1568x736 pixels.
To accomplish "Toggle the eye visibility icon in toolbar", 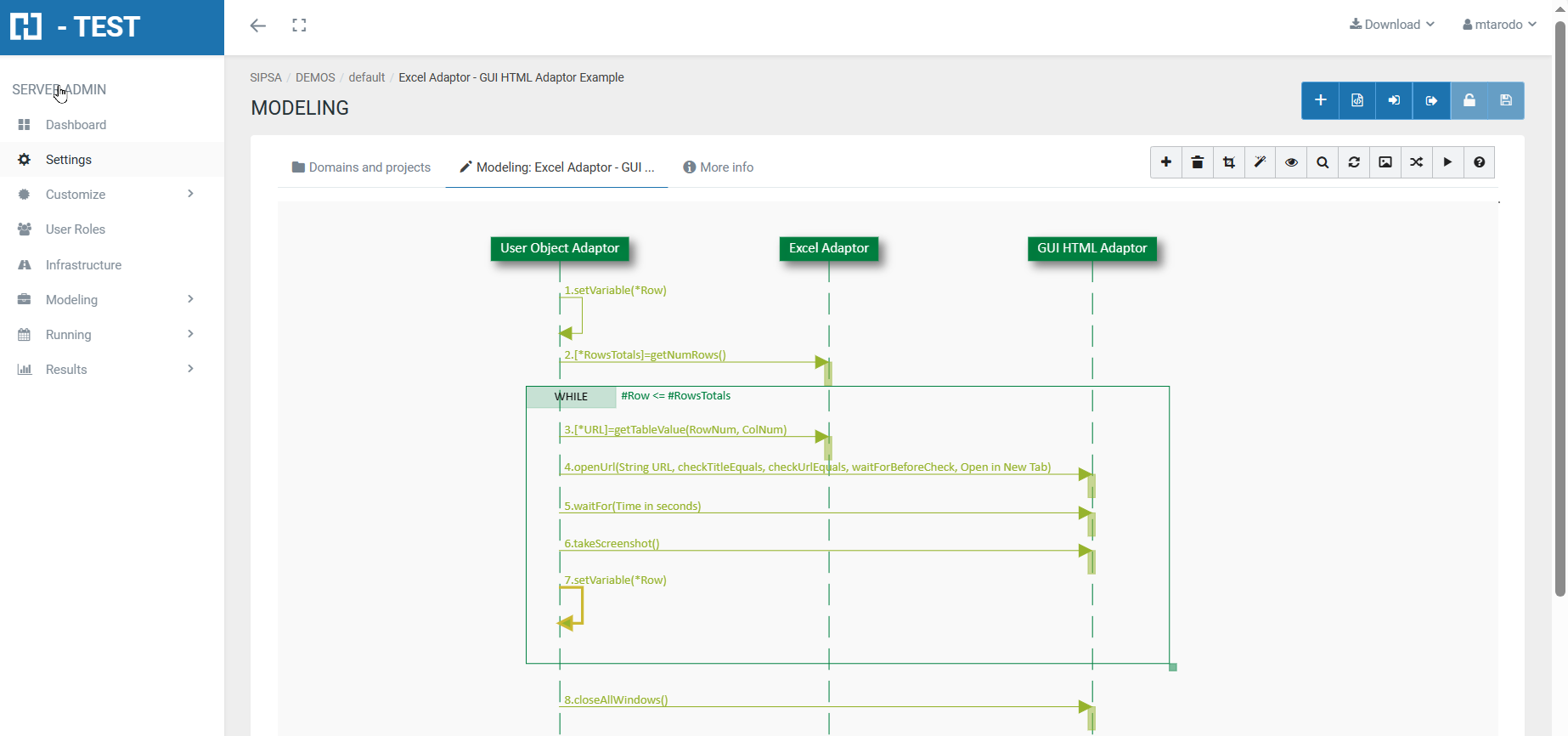I will (x=1291, y=162).
